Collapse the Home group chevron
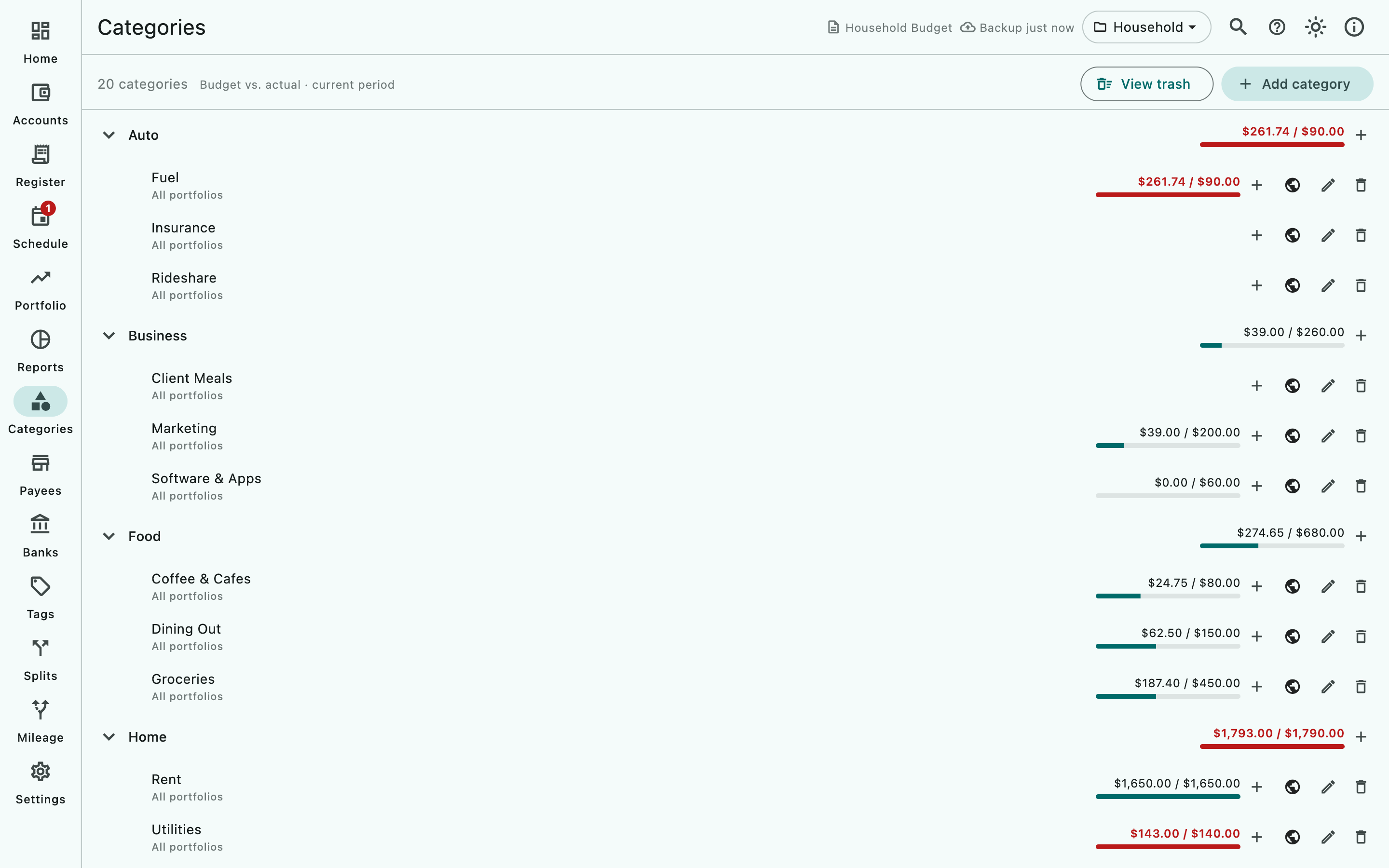This screenshot has height=868, width=1389. point(109,736)
